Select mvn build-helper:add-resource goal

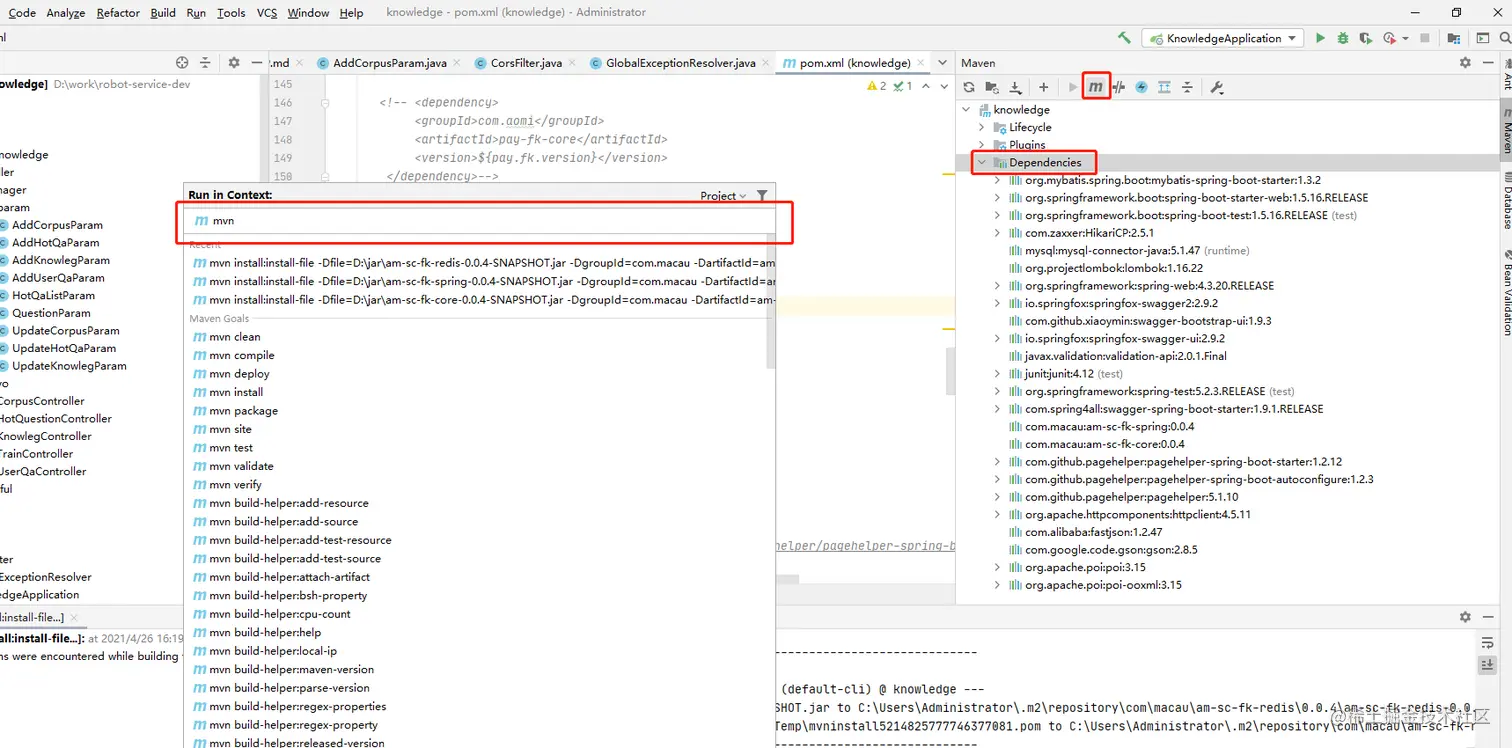click(x=478, y=503)
